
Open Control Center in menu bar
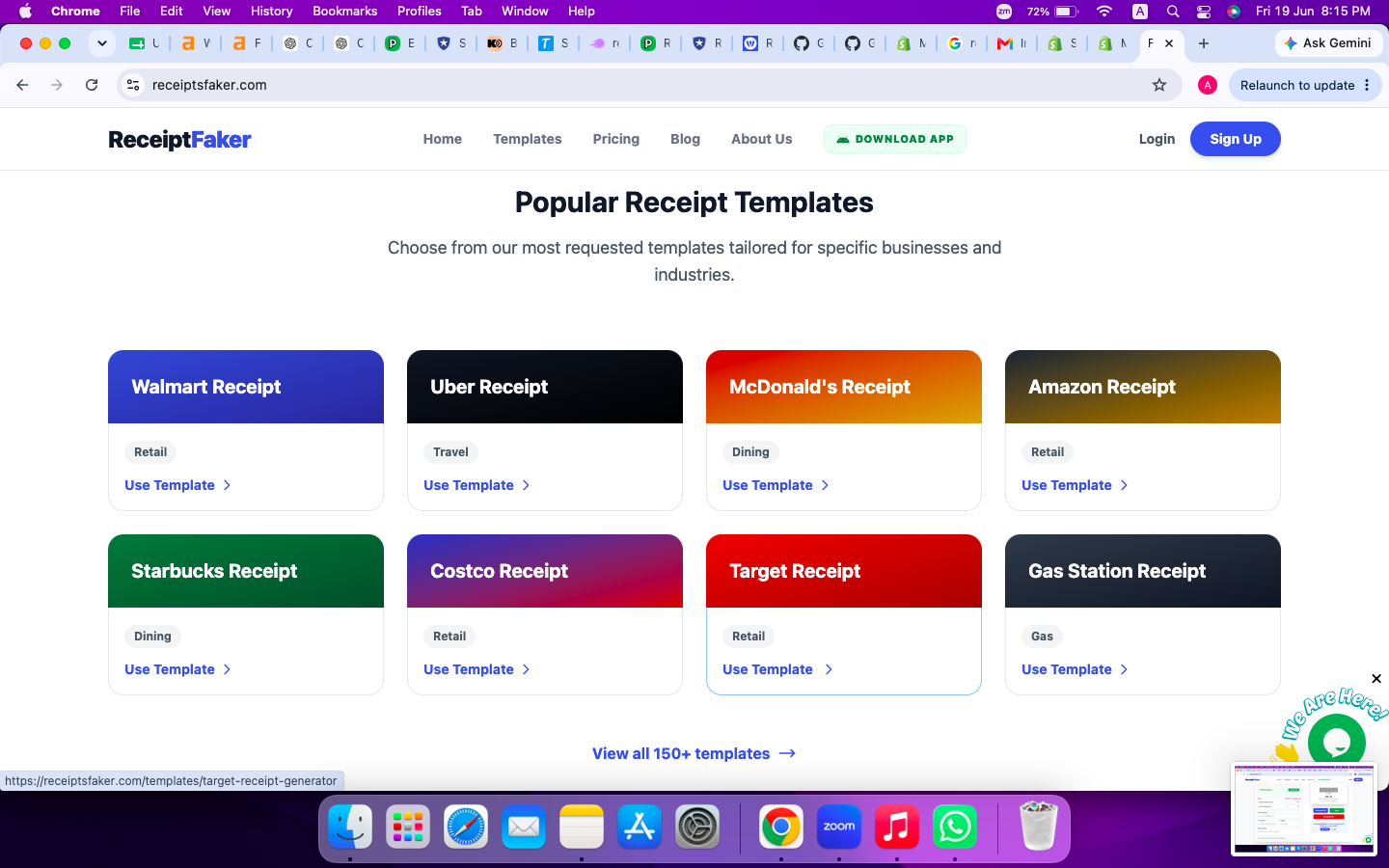click(1204, 12)
